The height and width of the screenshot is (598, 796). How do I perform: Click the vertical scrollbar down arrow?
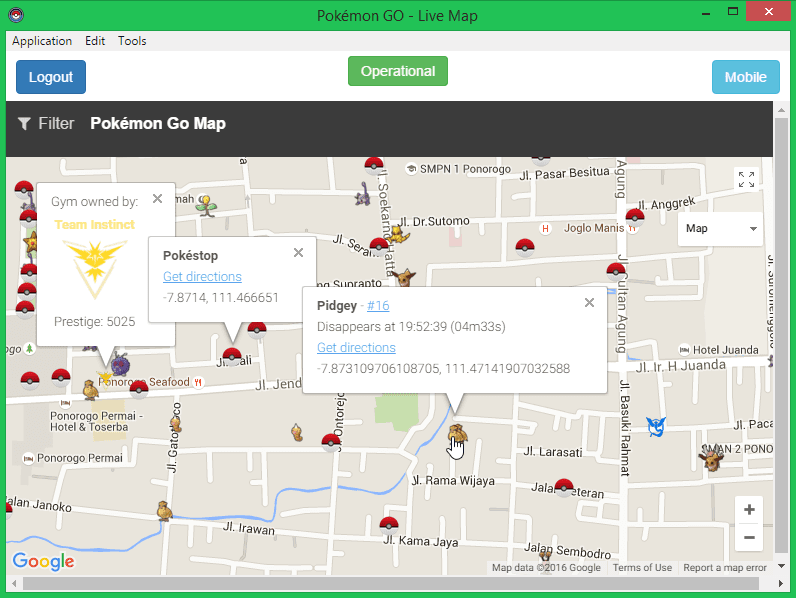[781, 566]
